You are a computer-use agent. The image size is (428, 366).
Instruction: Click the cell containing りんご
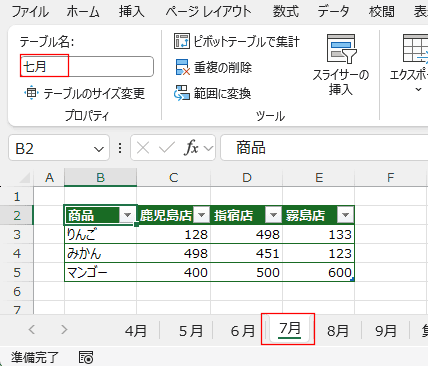(x=100, y=234)
